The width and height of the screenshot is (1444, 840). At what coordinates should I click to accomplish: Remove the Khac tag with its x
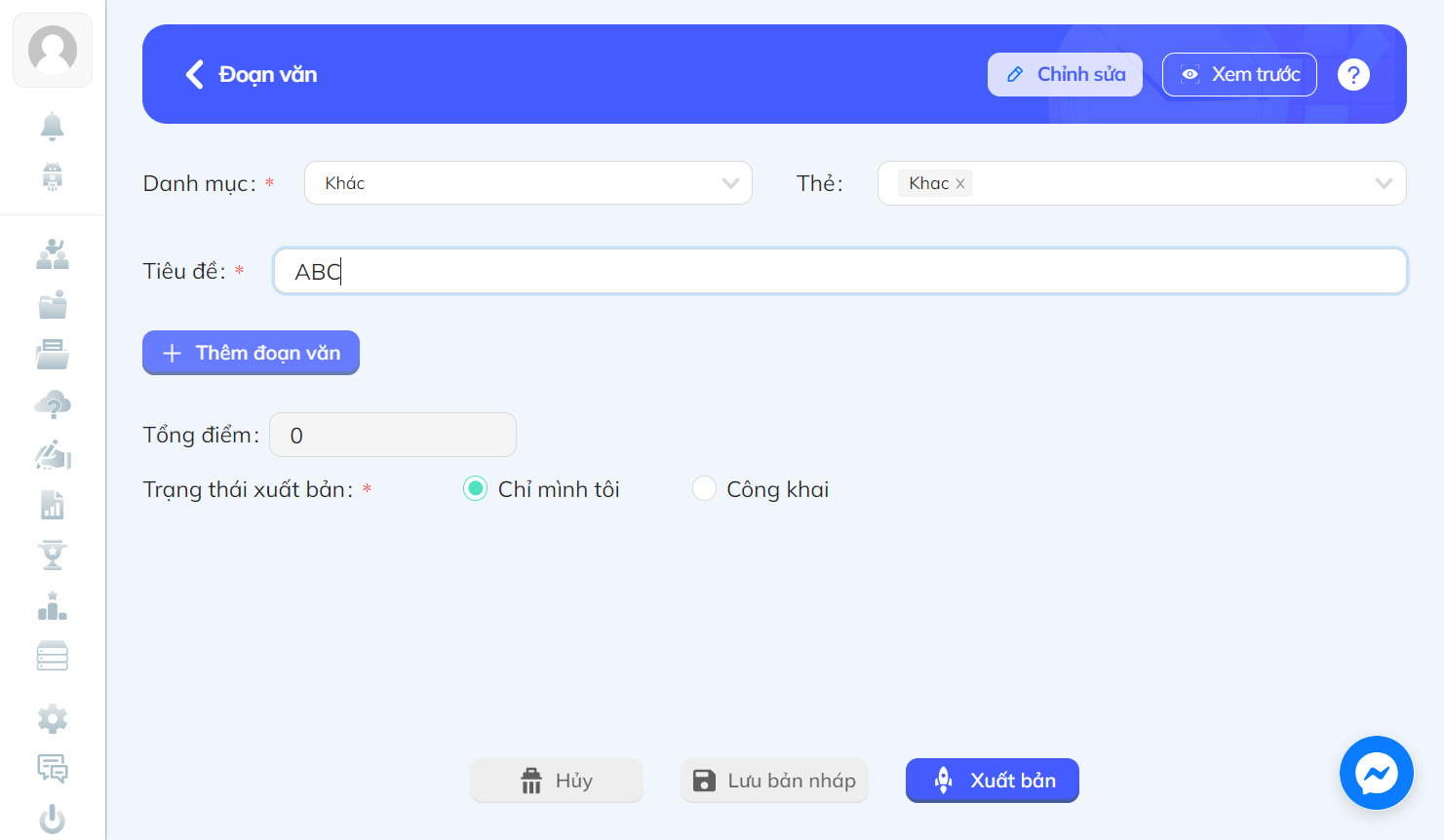pos(960,183)
